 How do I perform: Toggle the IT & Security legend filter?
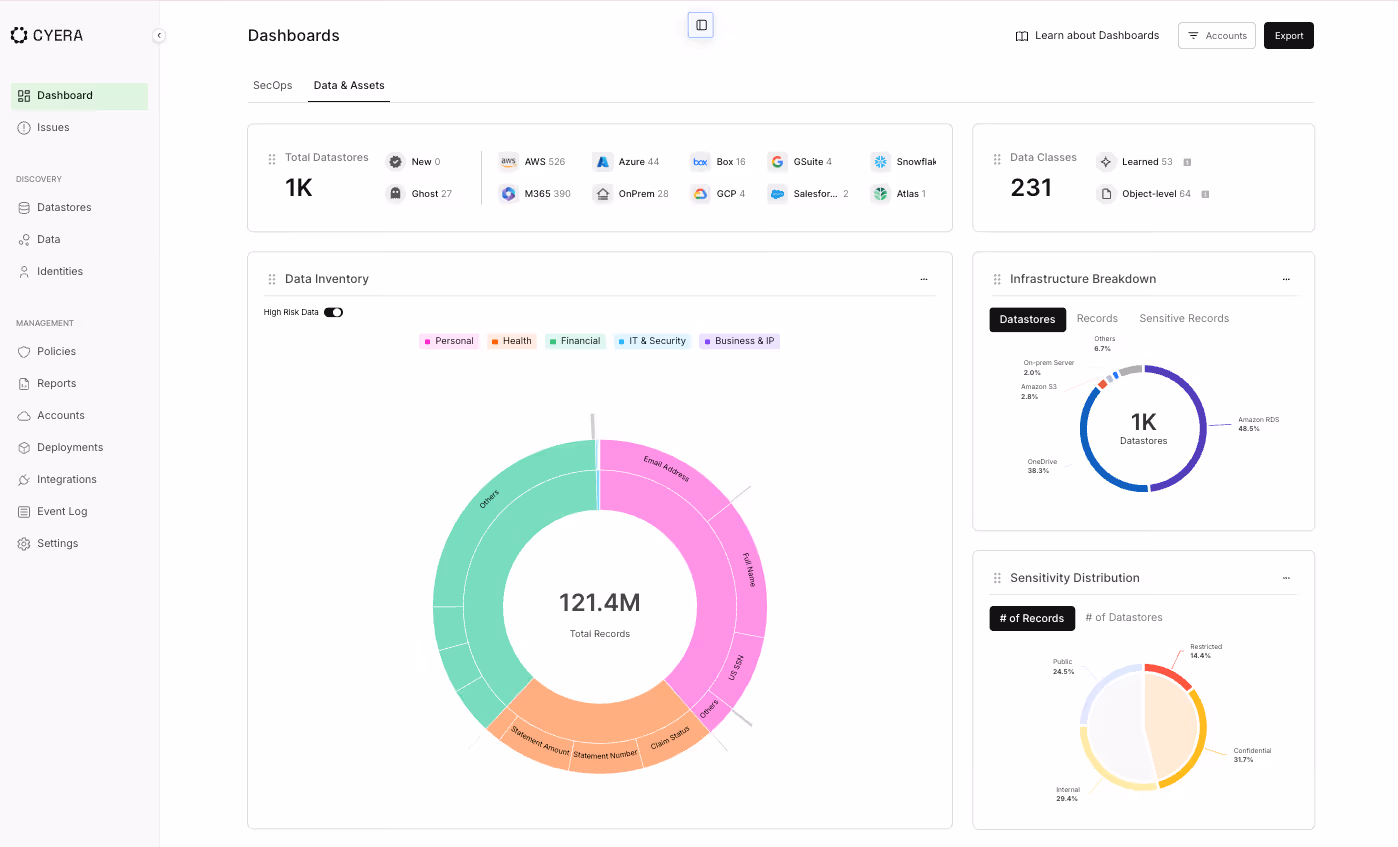652,341
